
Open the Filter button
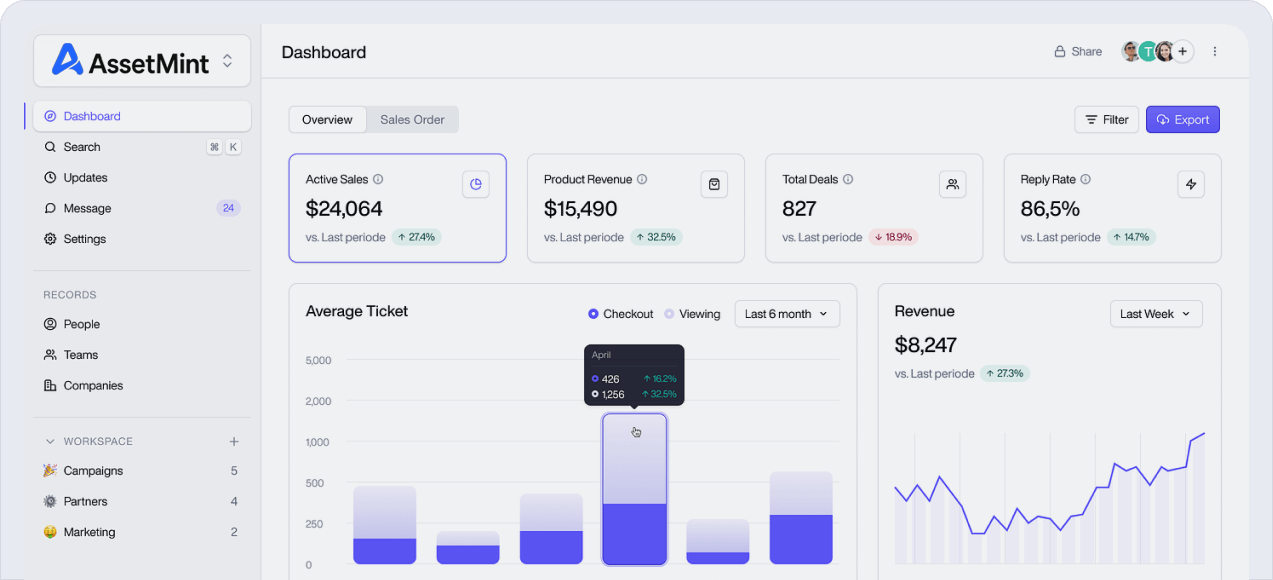pyautogui.click(x=1107, y=120)
